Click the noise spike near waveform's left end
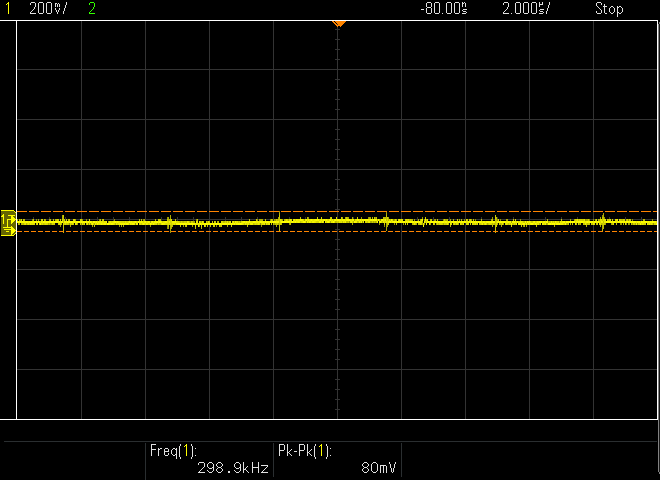The image size is (660, 480). tap(63, 222)
